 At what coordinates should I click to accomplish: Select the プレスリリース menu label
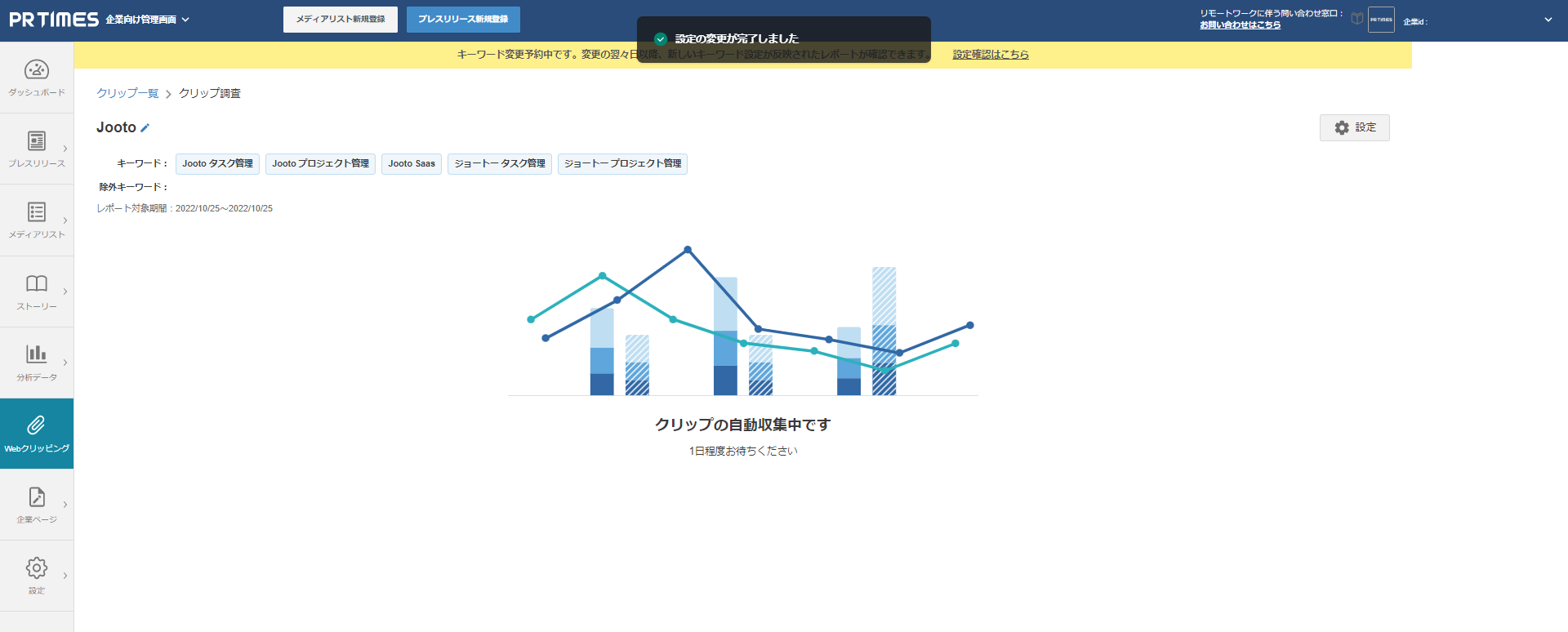point(37,163)
